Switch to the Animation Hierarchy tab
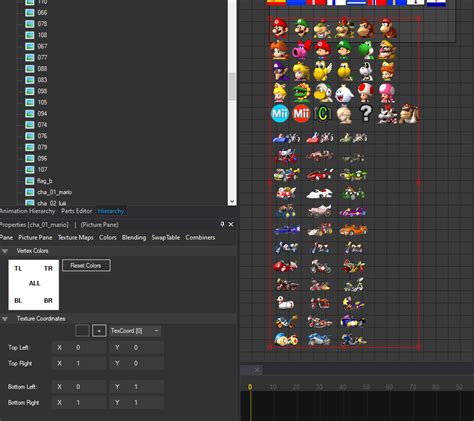 point(27,211)
